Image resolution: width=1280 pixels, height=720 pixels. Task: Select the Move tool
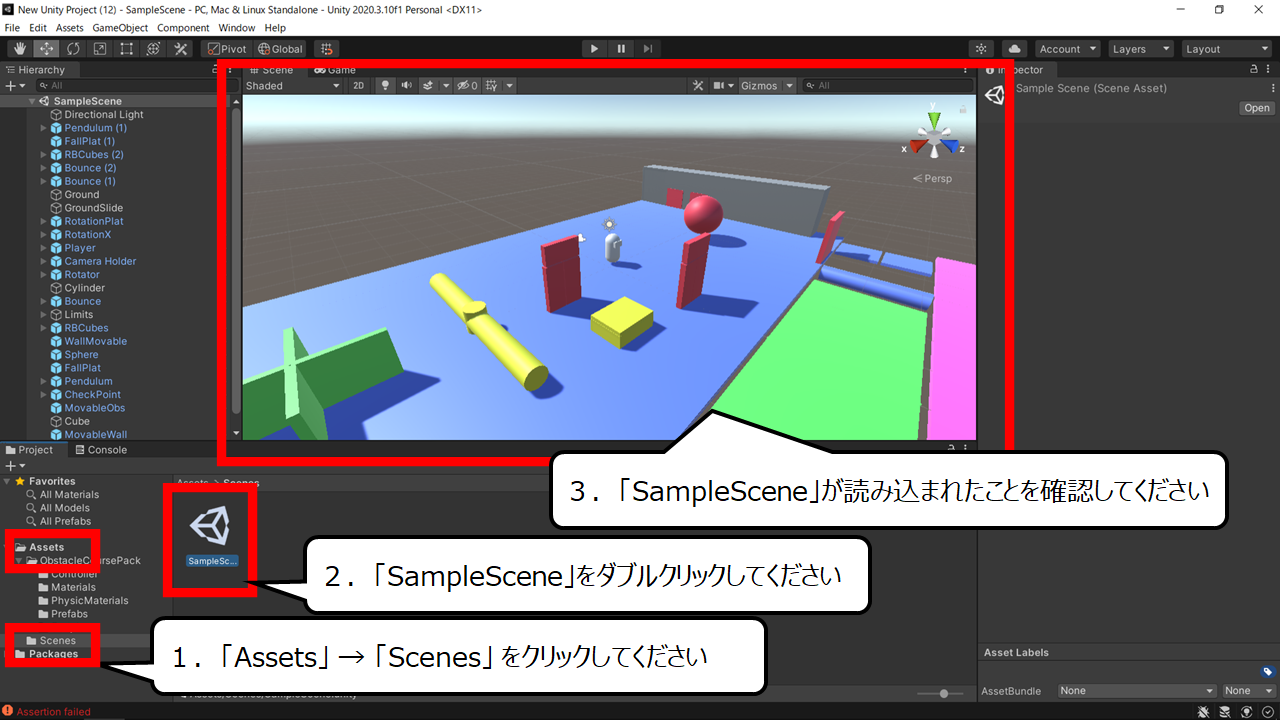tap(46, 48)
